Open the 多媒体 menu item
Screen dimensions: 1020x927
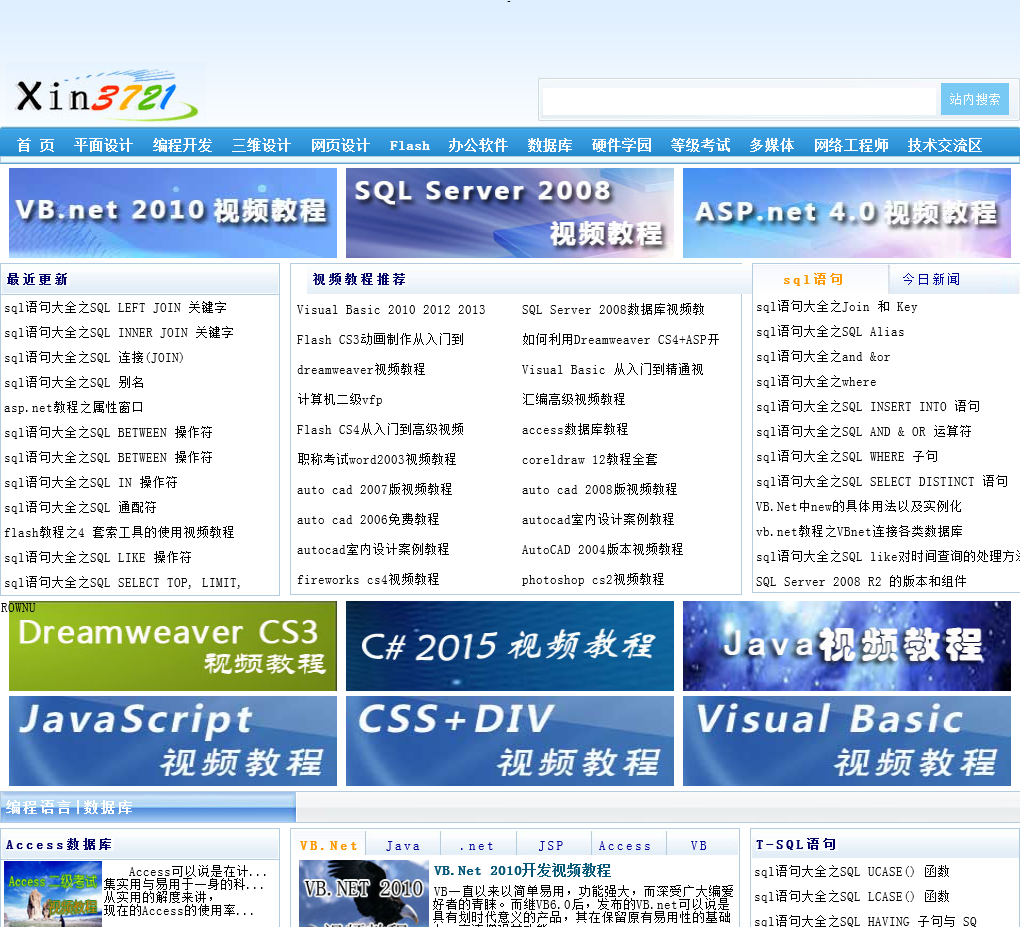[772, 145]
